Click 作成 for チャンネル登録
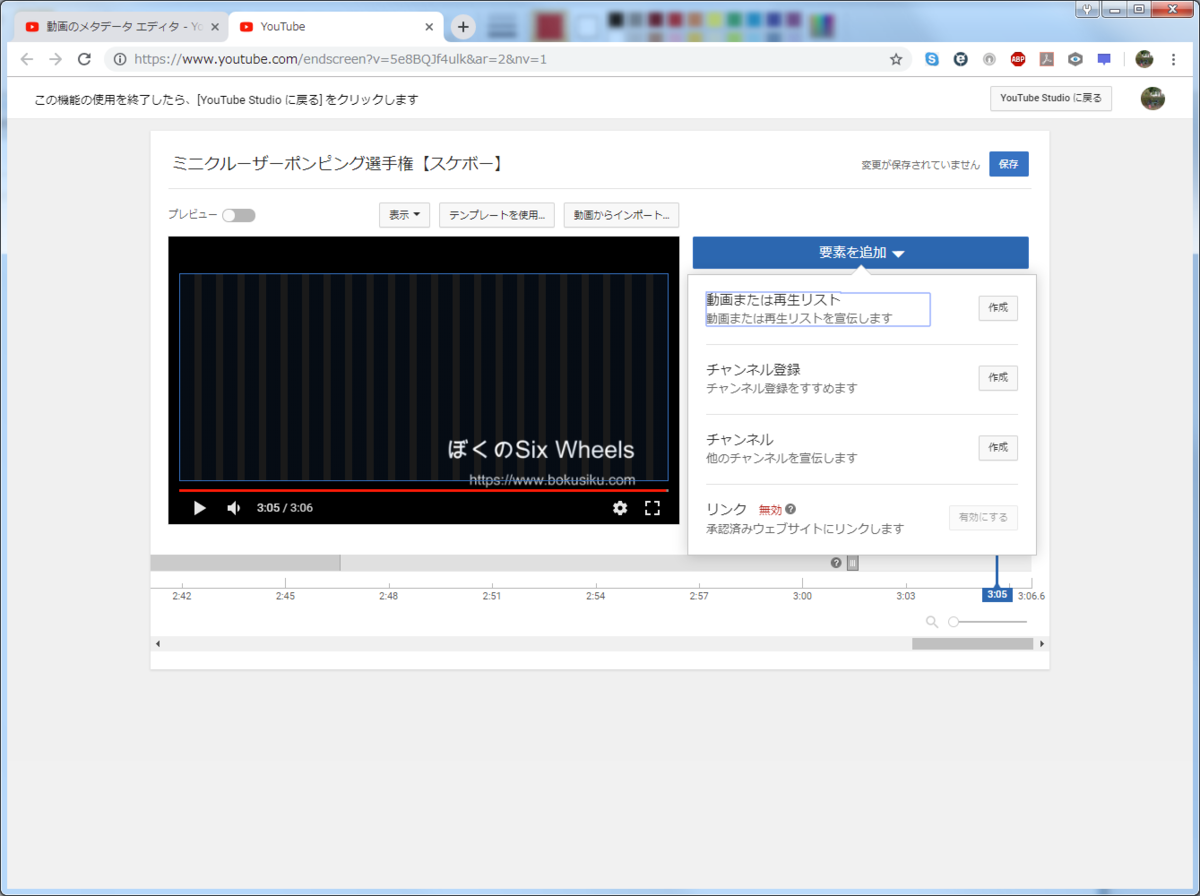This screenshot has height=896, width=1200. coord(998,378)
